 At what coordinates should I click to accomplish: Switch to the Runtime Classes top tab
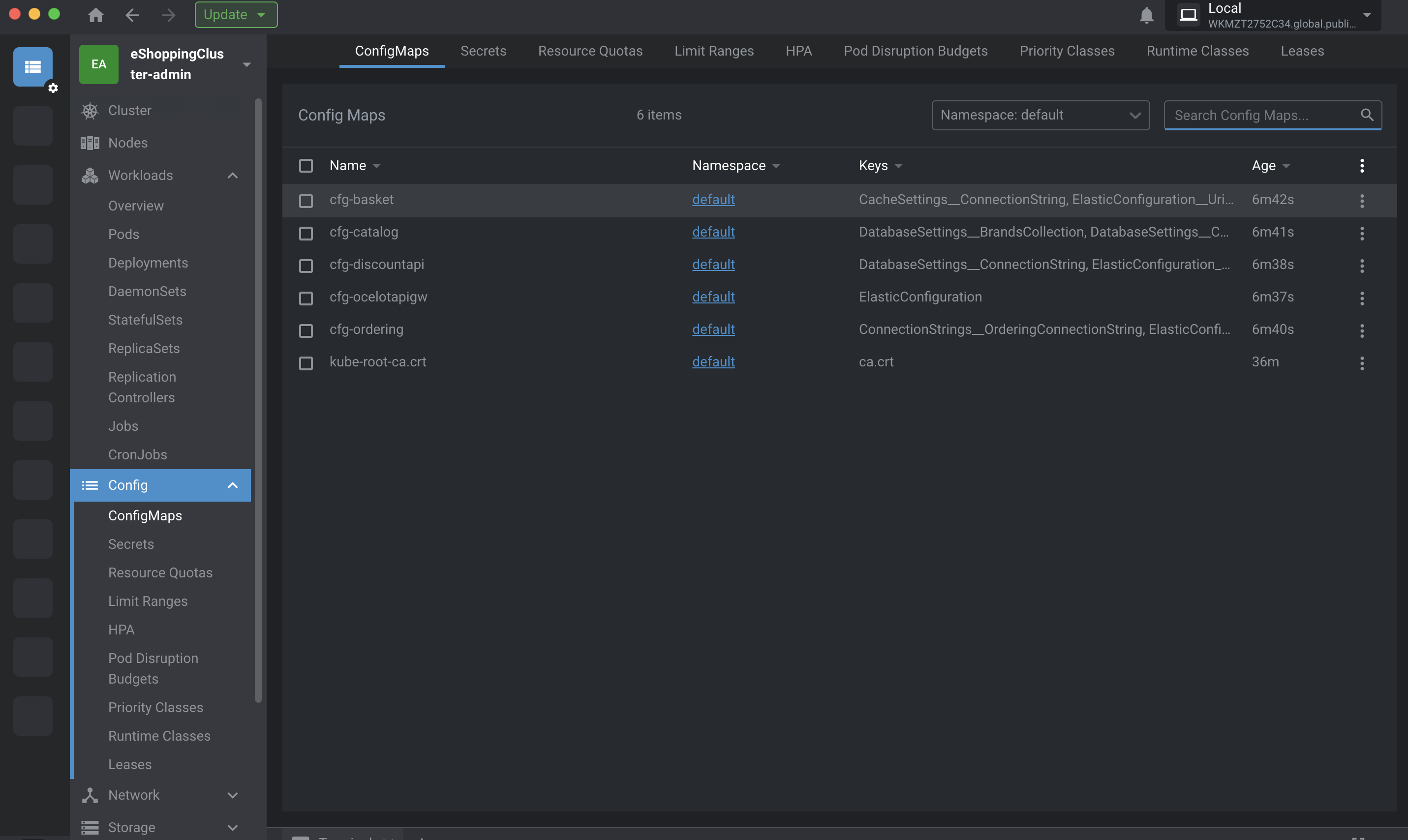tap(1197, 51)
